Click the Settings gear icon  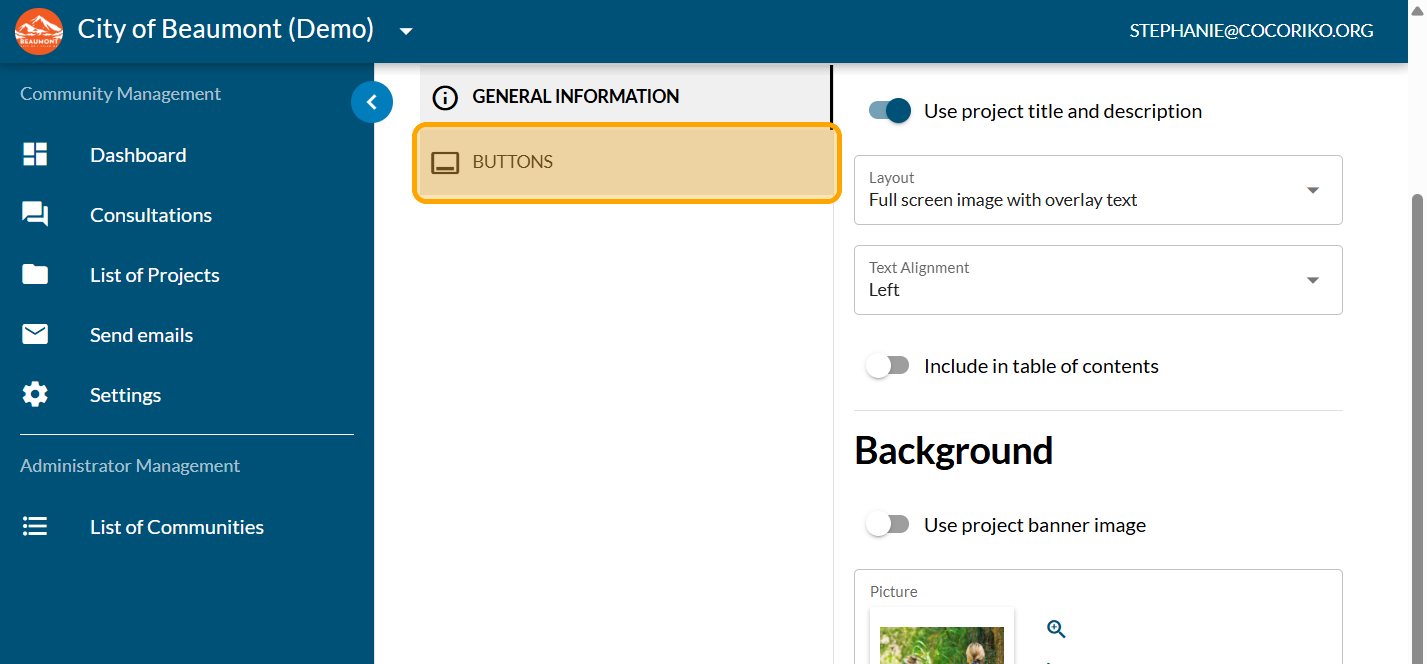(35, 394)
